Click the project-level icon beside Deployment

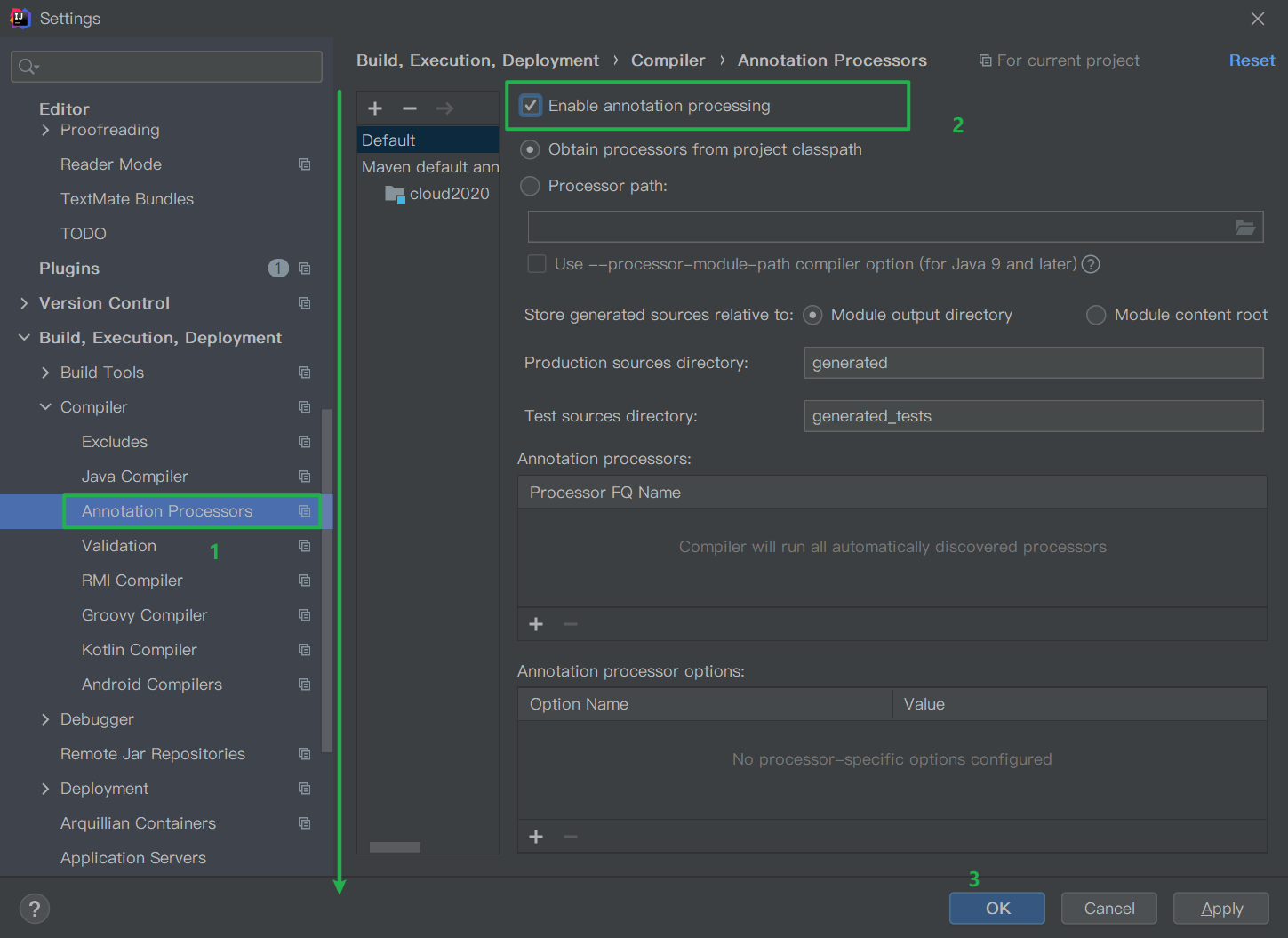click(305, 789)
